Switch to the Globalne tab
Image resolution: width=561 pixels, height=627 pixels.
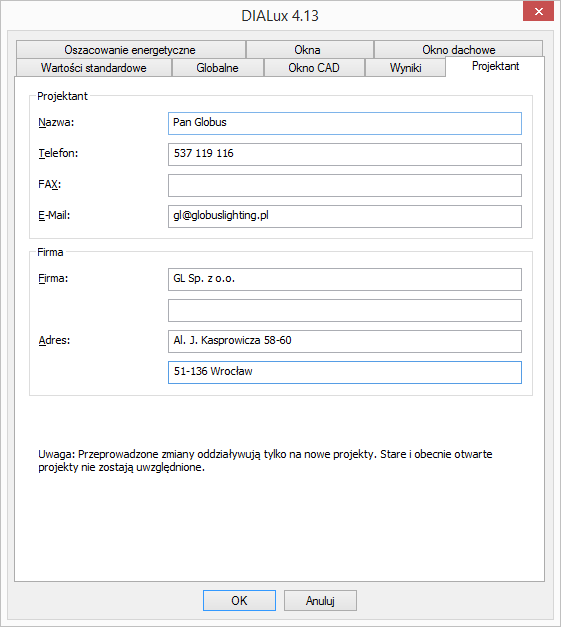[218, 68]
